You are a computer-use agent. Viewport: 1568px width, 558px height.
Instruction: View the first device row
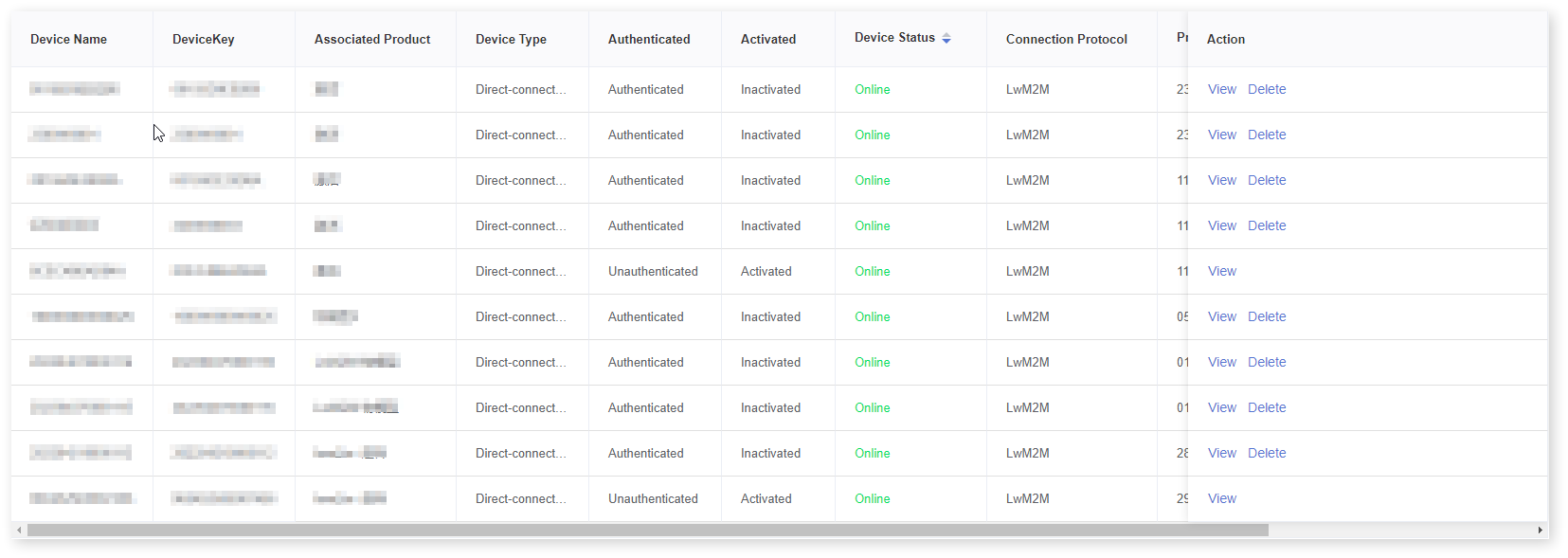click(1221, 89)
